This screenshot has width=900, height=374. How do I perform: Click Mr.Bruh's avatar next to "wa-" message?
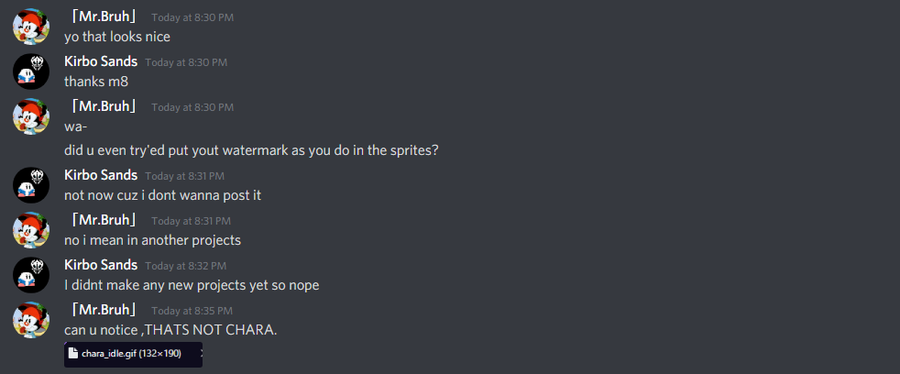click(x=31, y=116)
